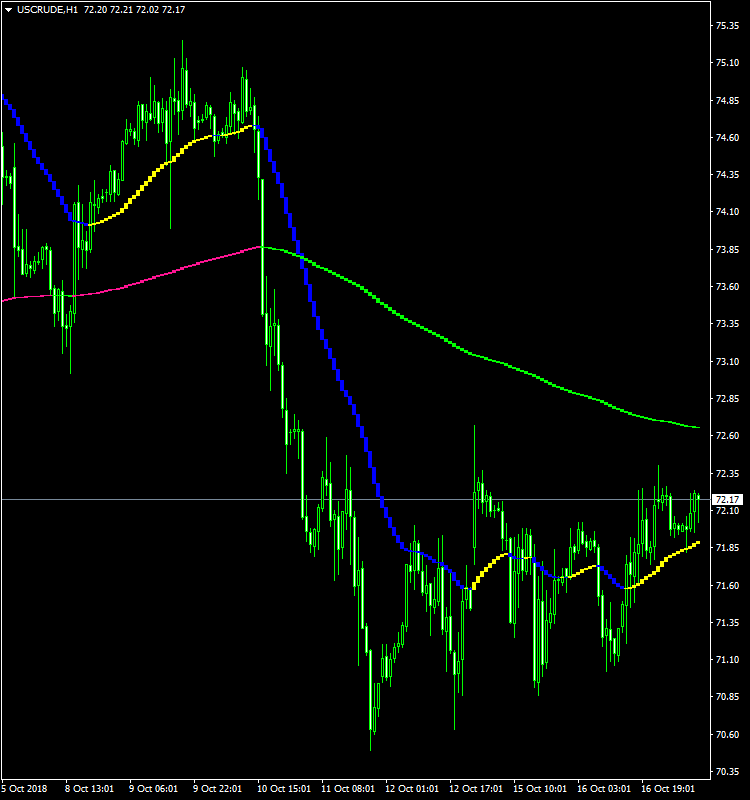The width and height of the screenshot is (750, 800).
Task: Click the 72.85 price axis label
Action: click(x=728, y=399)
